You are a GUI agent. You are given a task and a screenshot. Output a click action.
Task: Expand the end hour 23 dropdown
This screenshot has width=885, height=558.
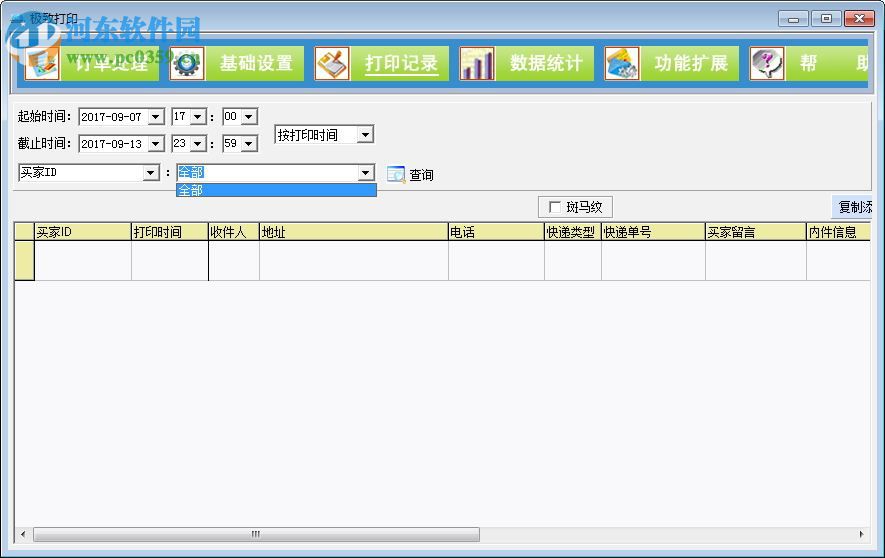pos(198,144)
